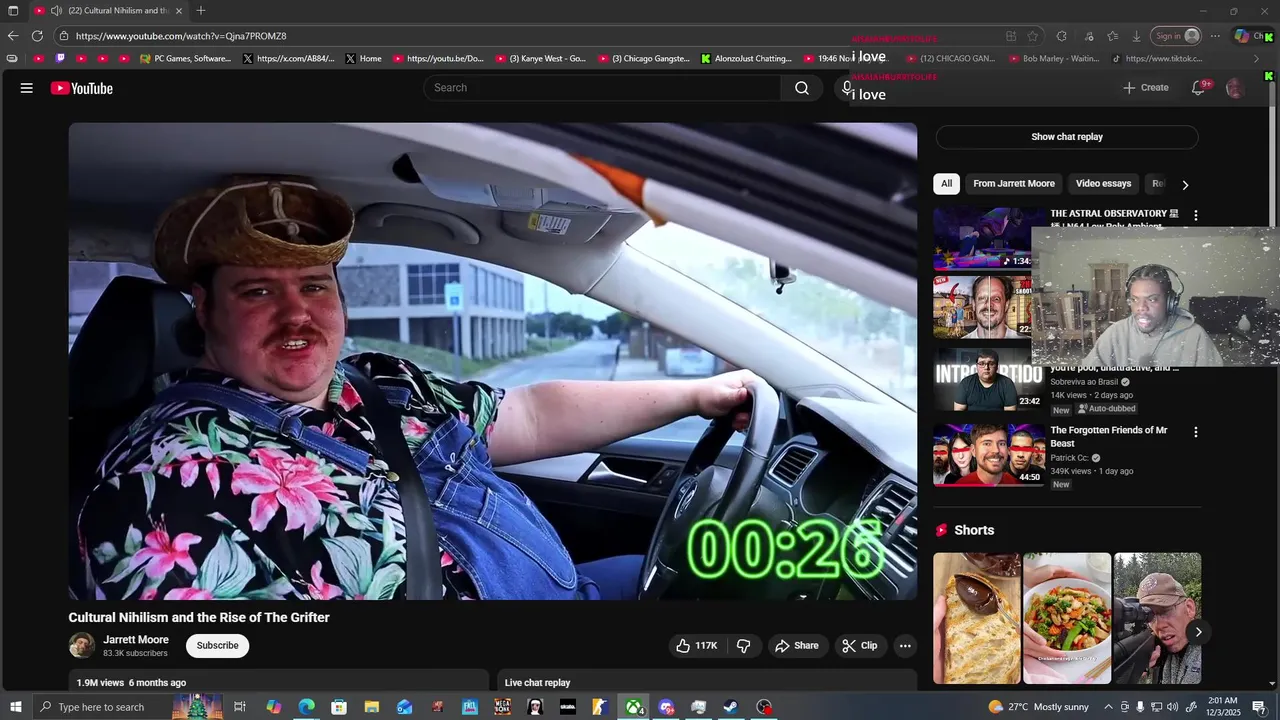
Task: Open the YouTube guide hamburger menu
Action: [27, 88]
